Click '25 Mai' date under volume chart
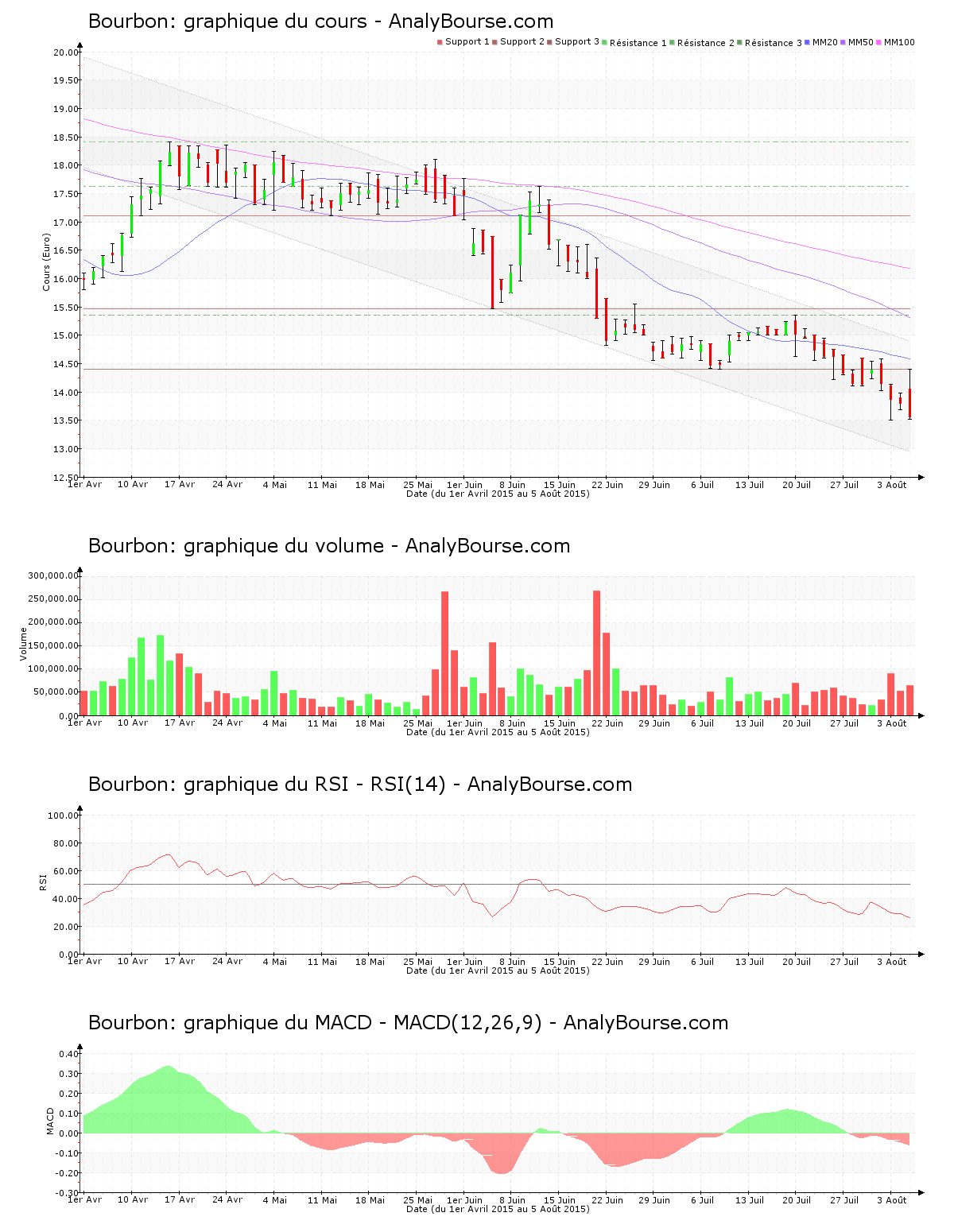 [x=417, y=723]
